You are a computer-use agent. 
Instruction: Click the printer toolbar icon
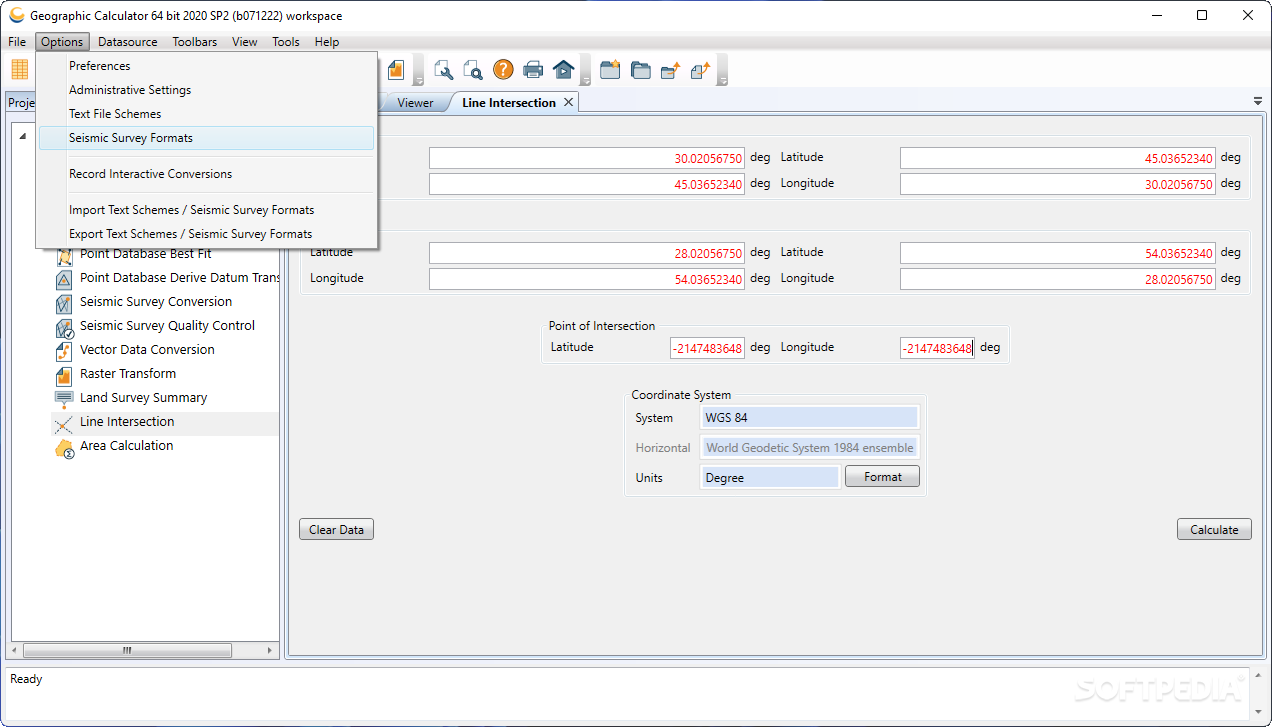click(533, 69)
